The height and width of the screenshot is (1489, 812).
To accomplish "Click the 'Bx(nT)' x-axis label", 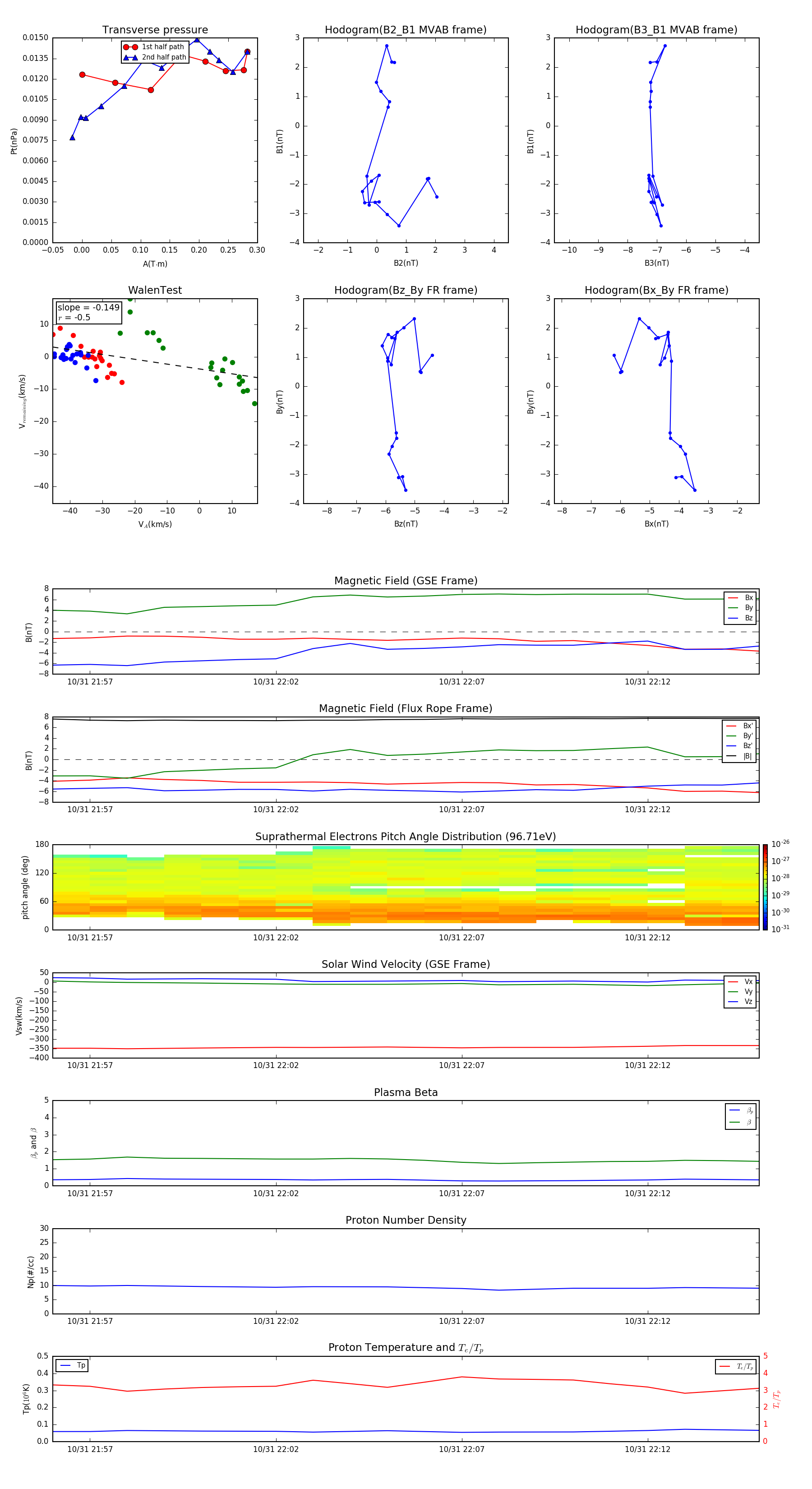I will (656, 524).
